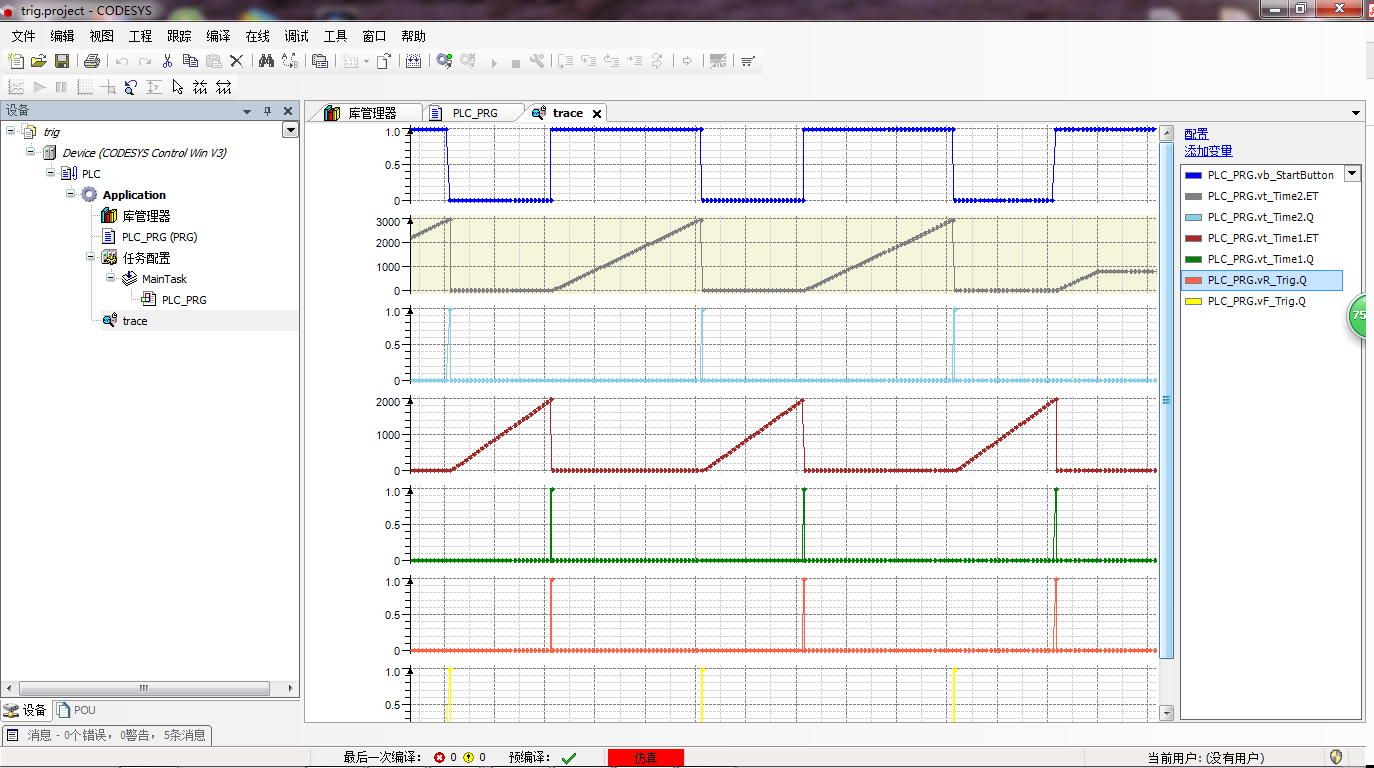Collapse the 任务配置 tree node
The image size is (1374, 768).
point(90,257)
